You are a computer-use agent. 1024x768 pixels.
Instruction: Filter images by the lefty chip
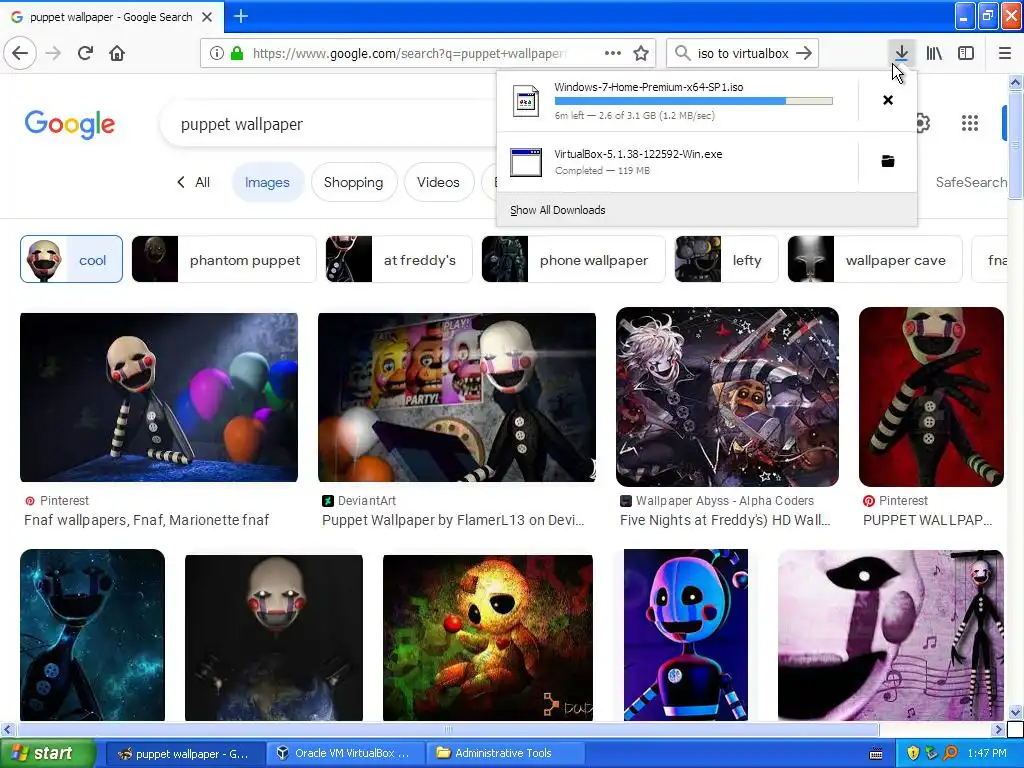point(726,259)
